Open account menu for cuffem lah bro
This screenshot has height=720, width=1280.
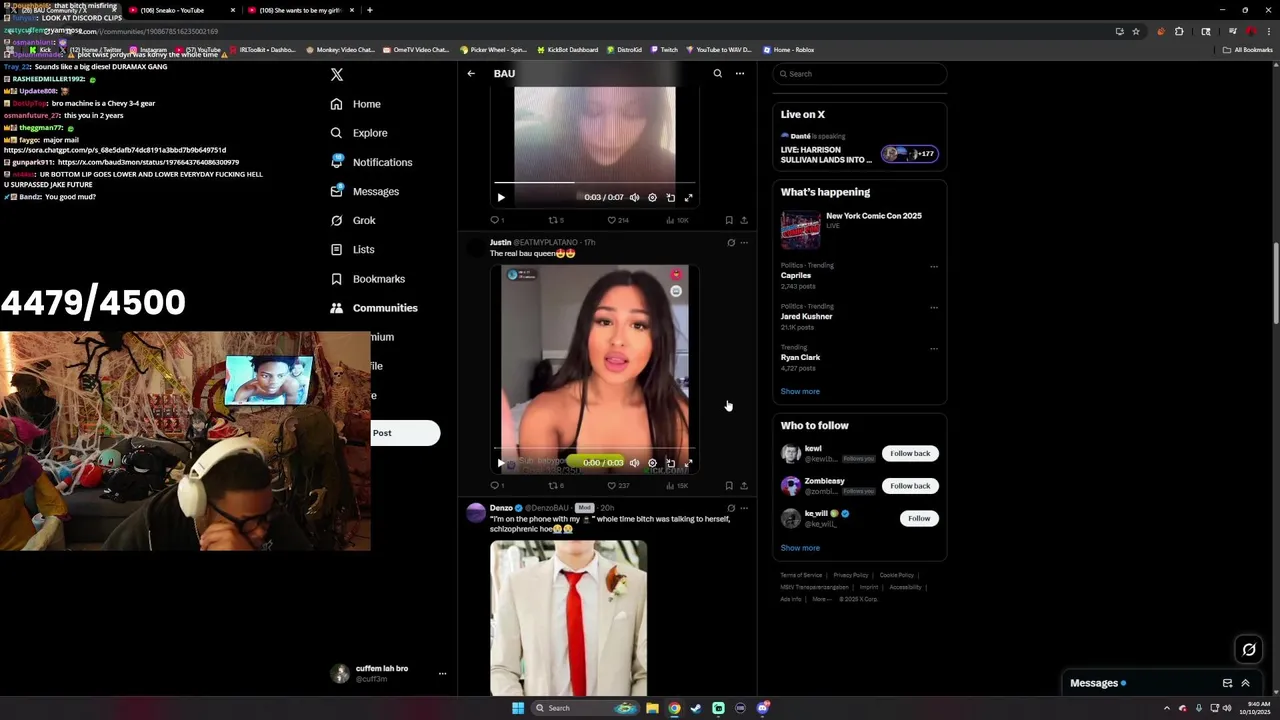click(442, 674)
